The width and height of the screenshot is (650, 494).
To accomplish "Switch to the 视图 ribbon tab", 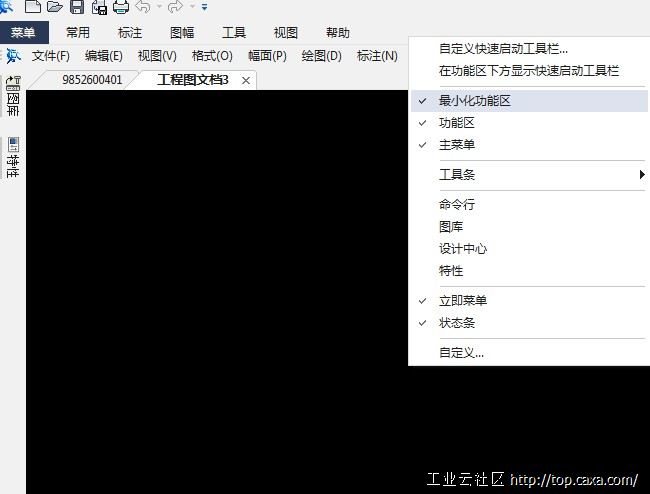I will pyautogui.click(x=286, y=32).
